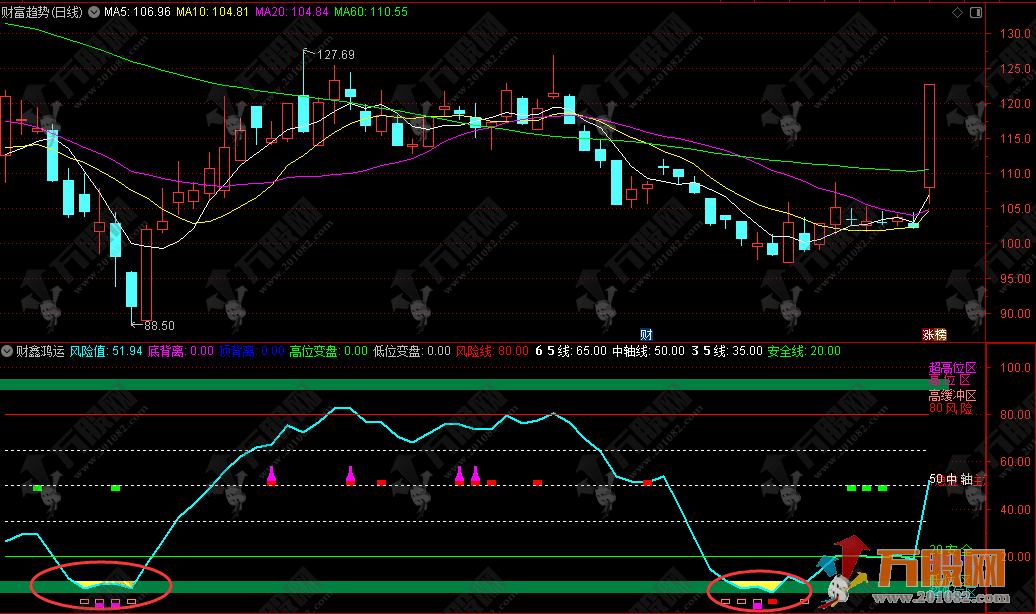The image size is (1036, 614).
Task: Click the 安全线: 20.00 readout
Action: (804, 351)
